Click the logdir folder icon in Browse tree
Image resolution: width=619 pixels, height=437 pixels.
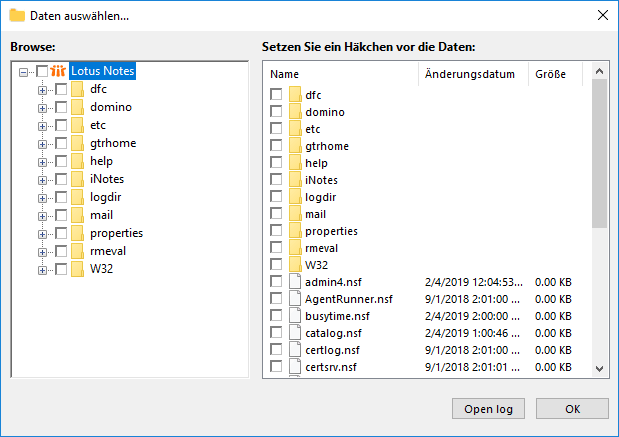(x=77, y=197)
